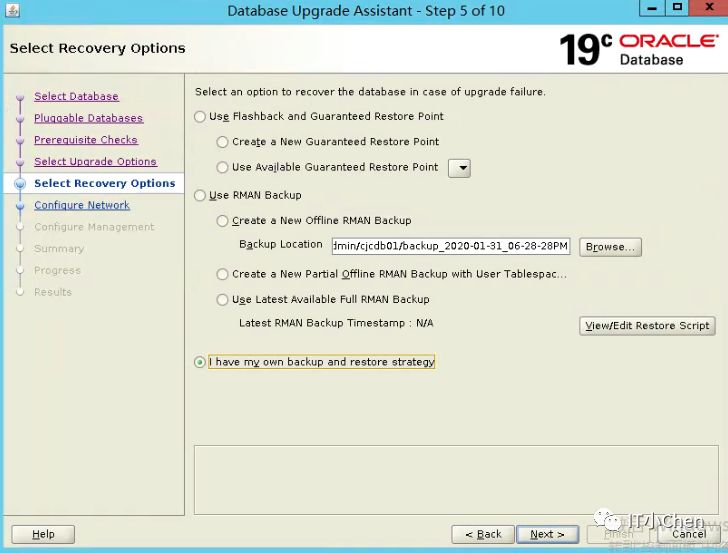Open the Select Upgrade Options step
Image resolution: width=728 pixels, height=553 pixels.
click(x=96, y=162)
